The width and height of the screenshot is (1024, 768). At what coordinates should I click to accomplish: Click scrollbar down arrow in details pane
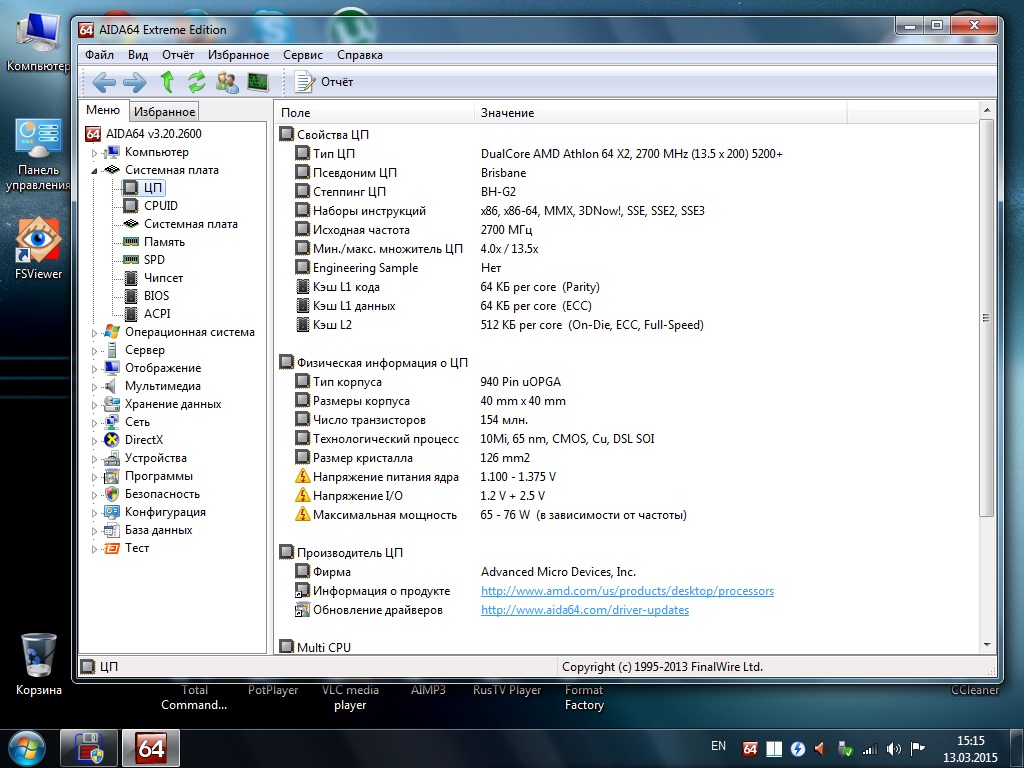(987, 645)
